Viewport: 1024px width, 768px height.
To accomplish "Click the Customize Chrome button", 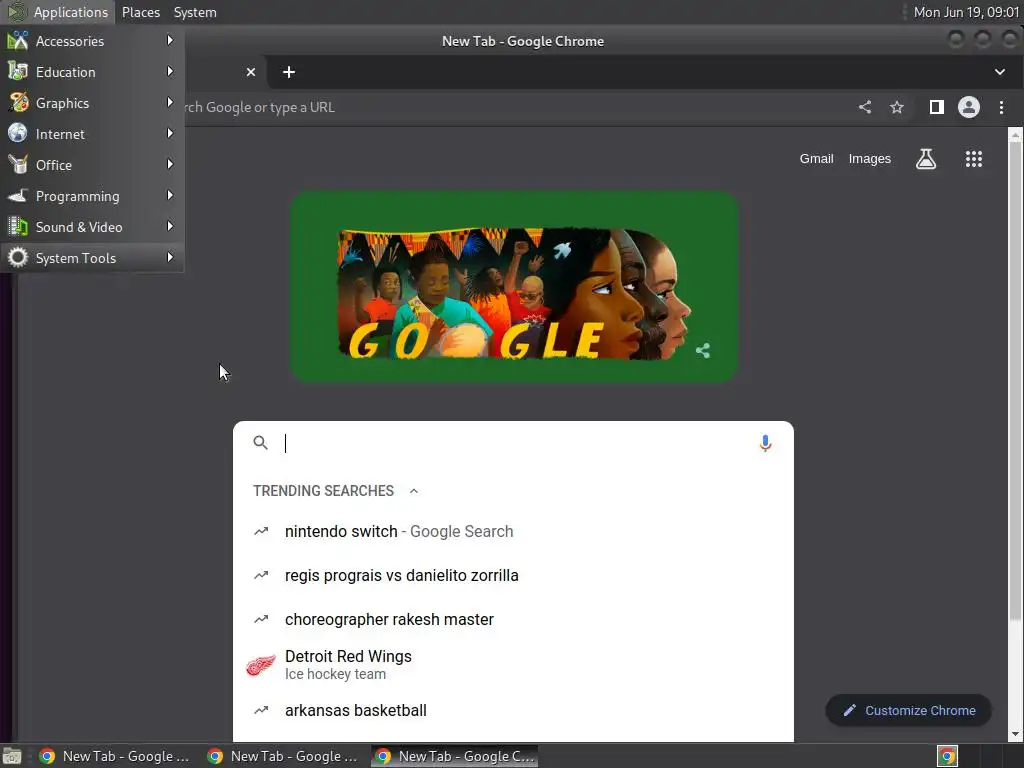I will point(908,711).
